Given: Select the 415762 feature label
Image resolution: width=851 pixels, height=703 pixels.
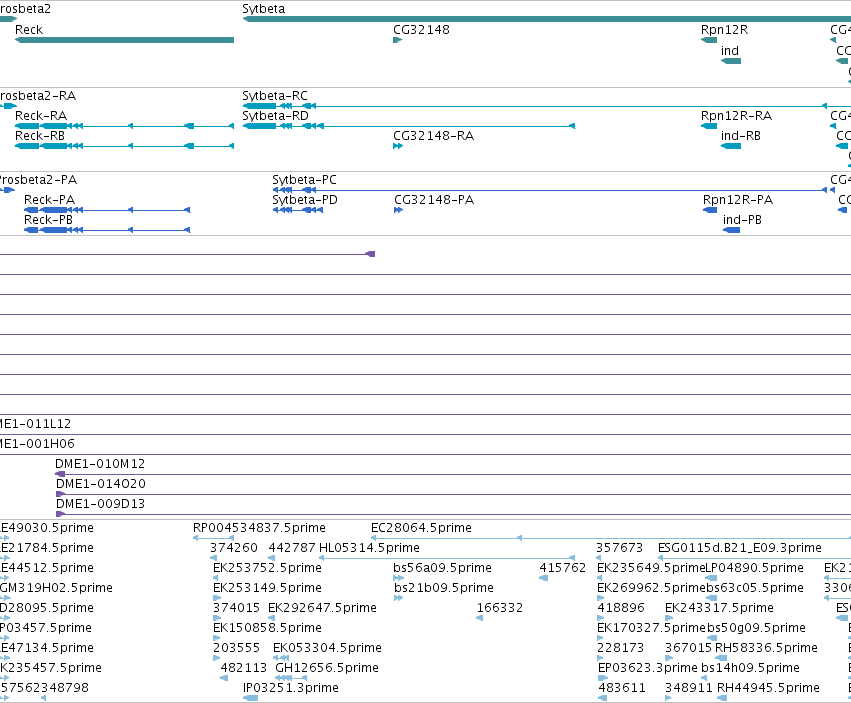Looking at the screenshot, I should point(562,568).
